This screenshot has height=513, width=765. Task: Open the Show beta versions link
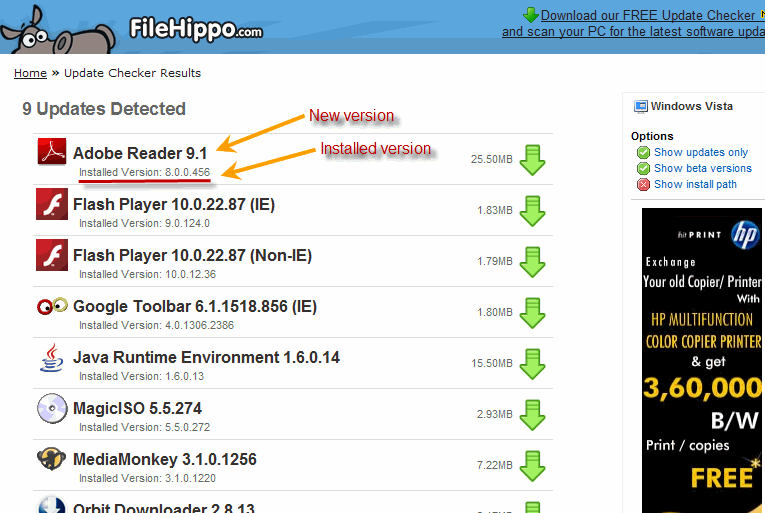pyautogui.click(x=703, y=168)
